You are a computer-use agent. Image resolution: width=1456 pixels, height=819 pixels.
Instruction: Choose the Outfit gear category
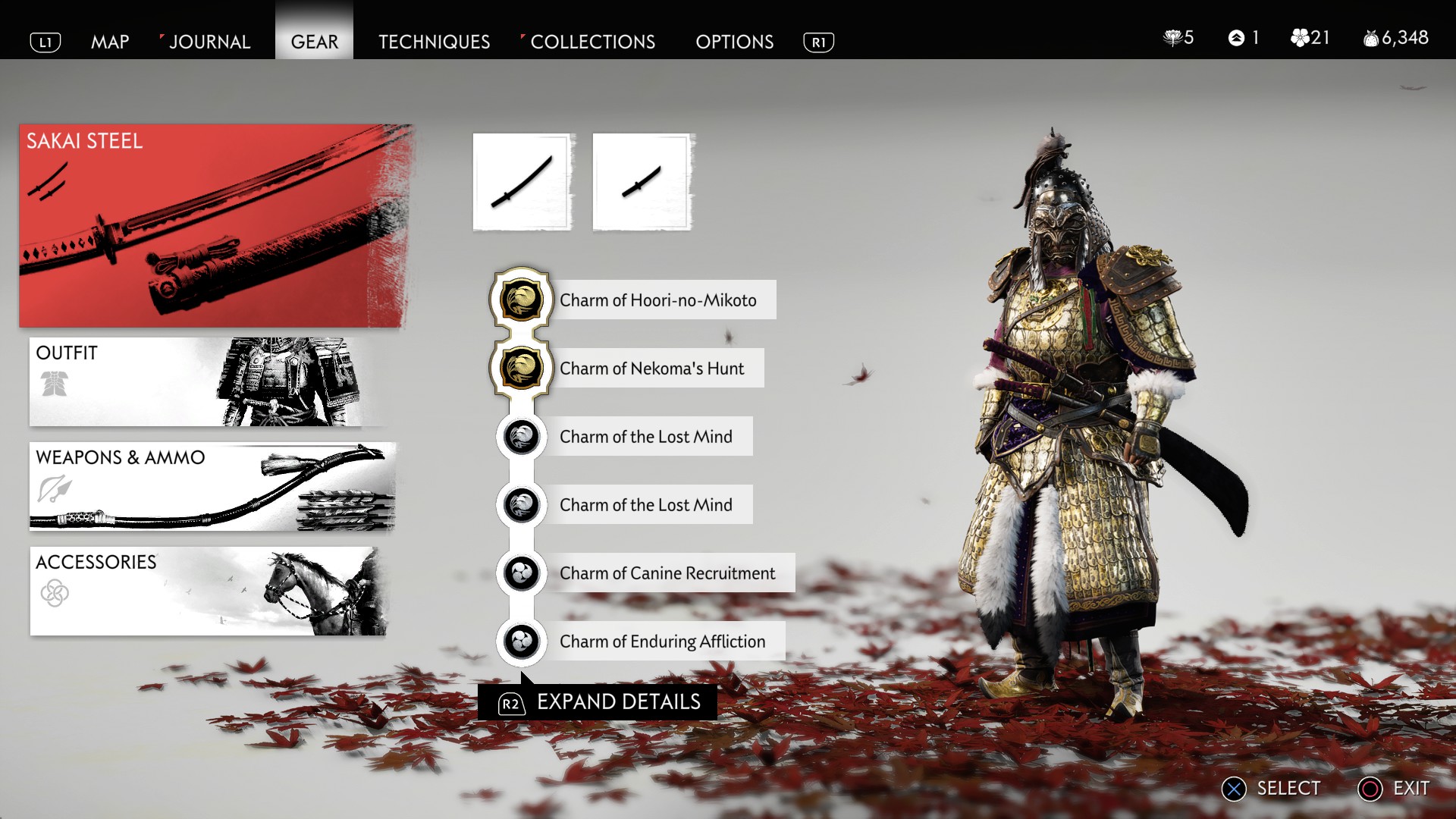click(208, 381)
